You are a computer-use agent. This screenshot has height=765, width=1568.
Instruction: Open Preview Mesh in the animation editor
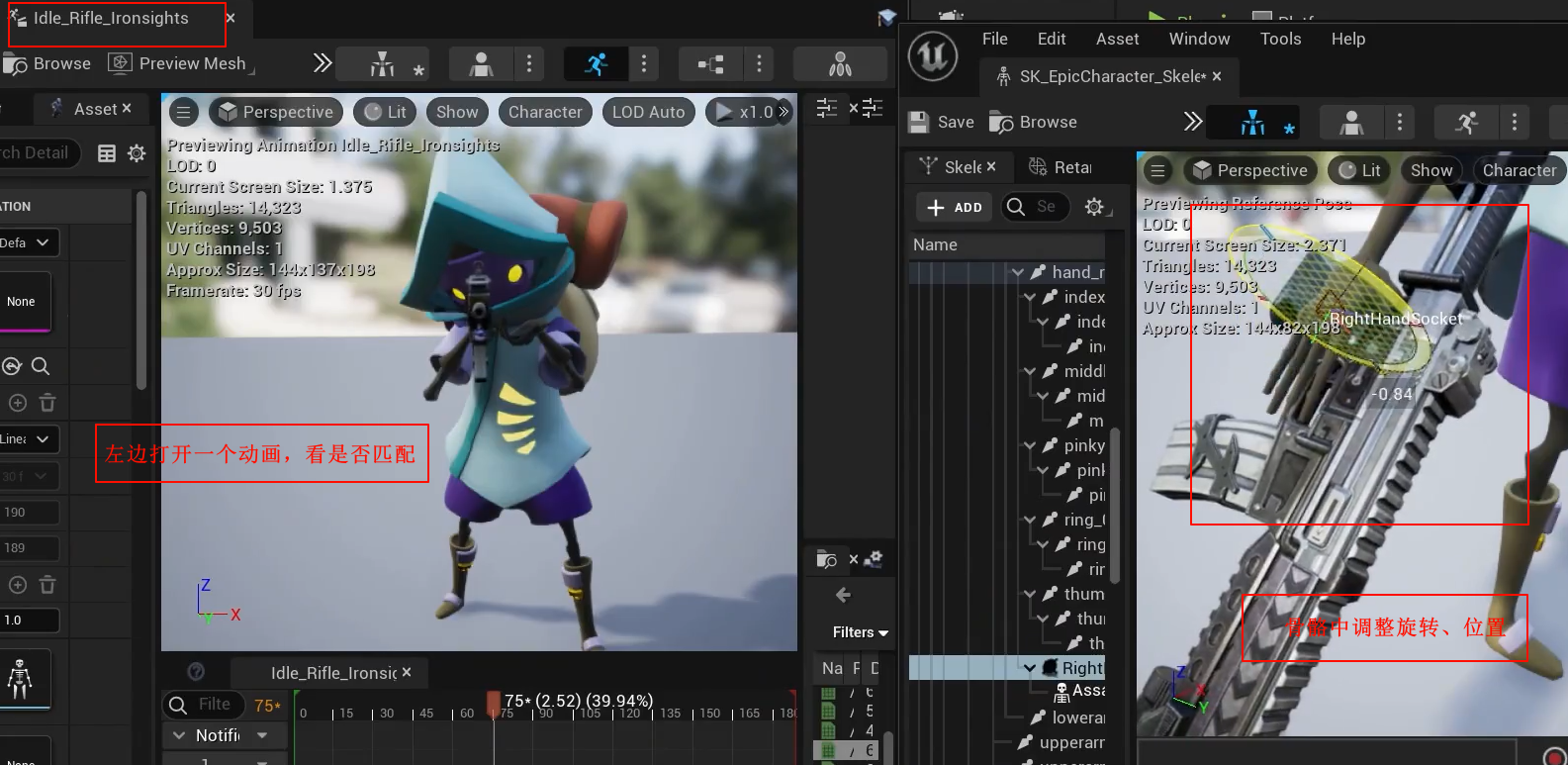(x=180, y=63)
